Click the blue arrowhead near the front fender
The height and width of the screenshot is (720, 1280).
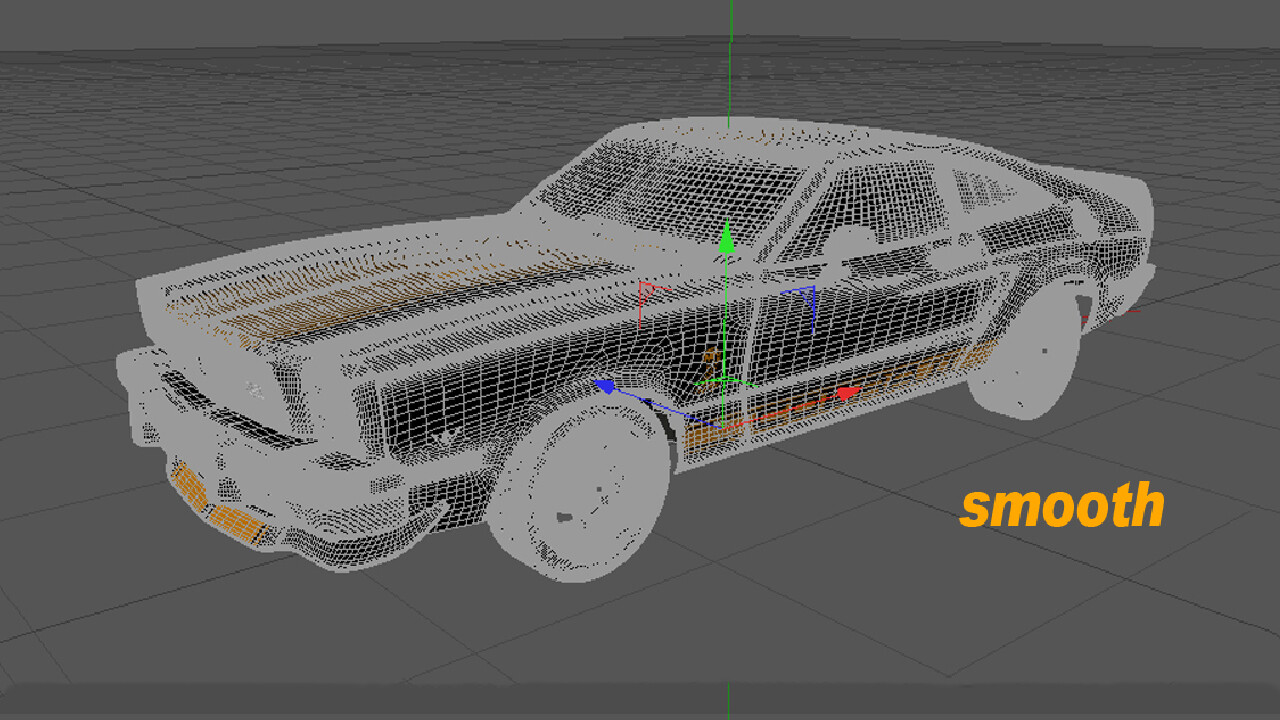[603, 388]
